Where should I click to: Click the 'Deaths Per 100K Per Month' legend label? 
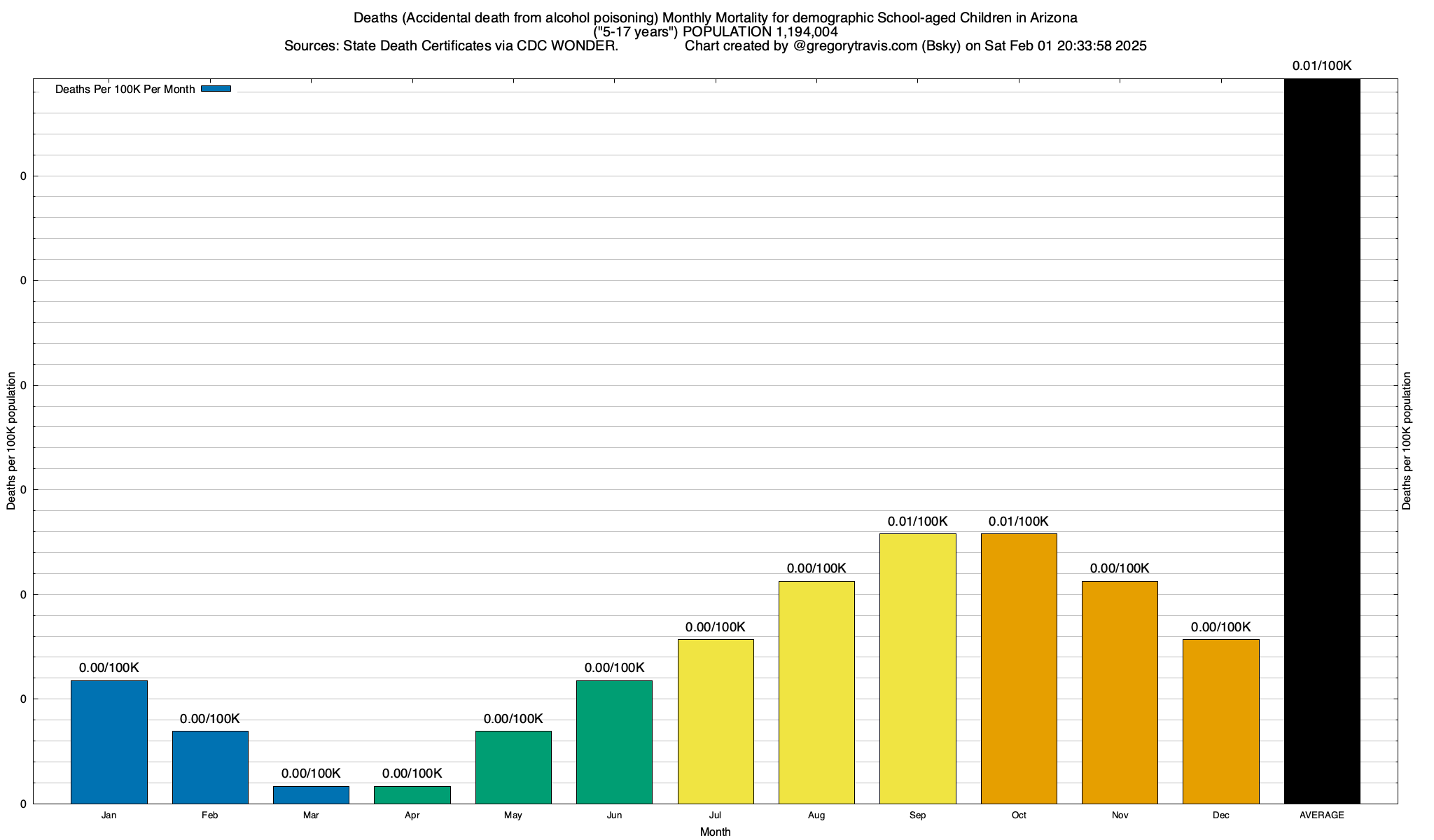point(125,90)
